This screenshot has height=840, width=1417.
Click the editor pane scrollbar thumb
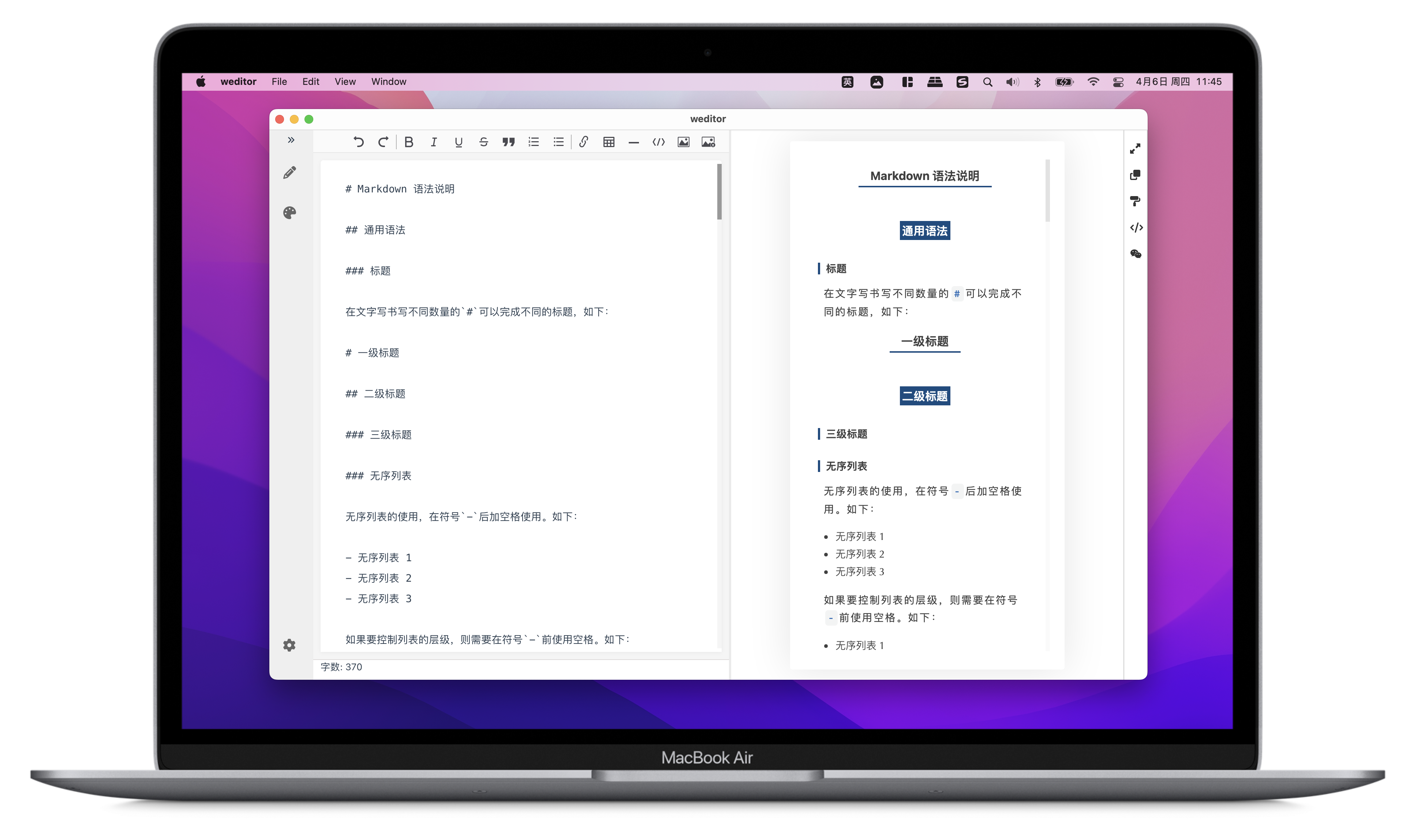719,191
